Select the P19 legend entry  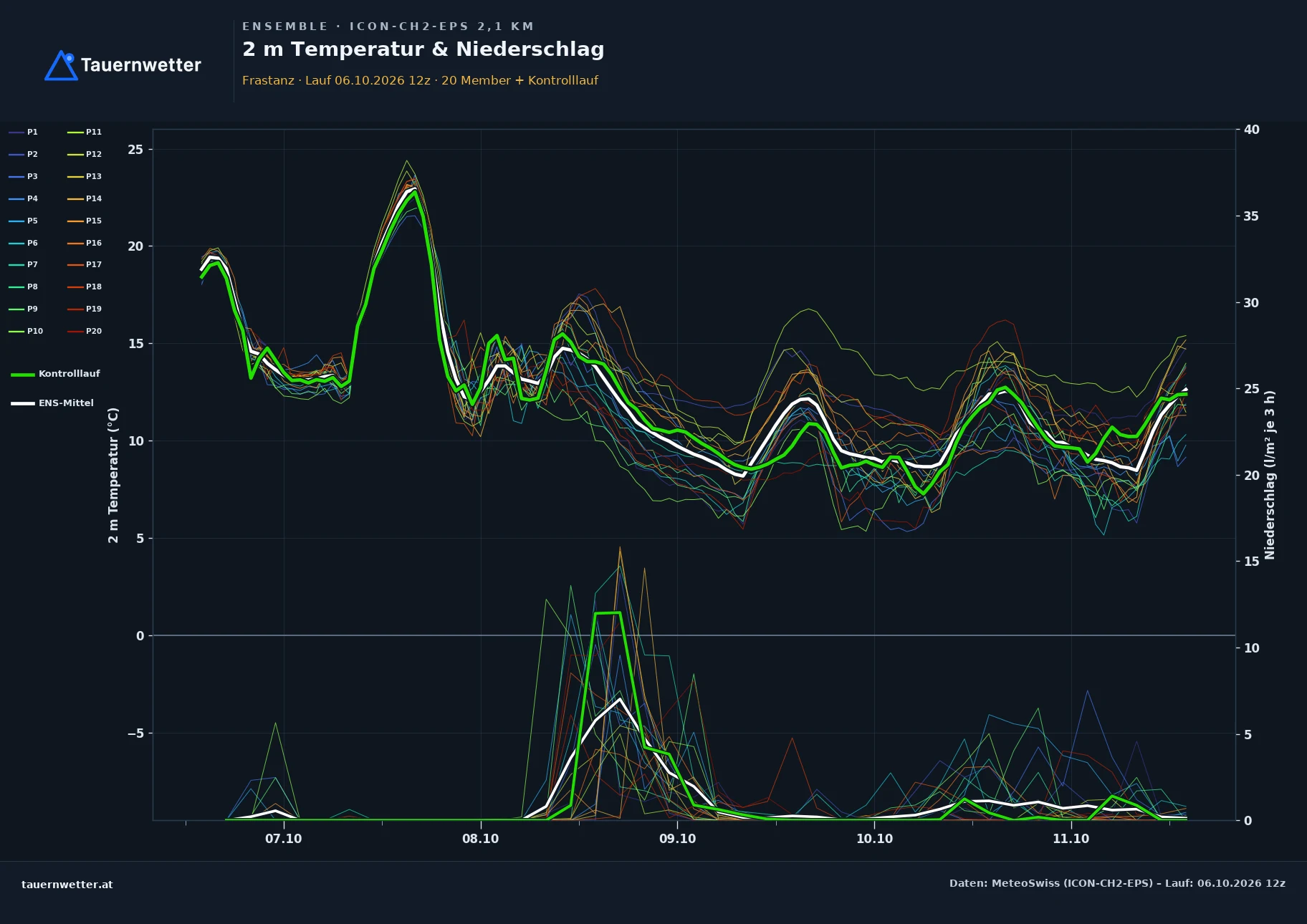click(x=85, y=309)
